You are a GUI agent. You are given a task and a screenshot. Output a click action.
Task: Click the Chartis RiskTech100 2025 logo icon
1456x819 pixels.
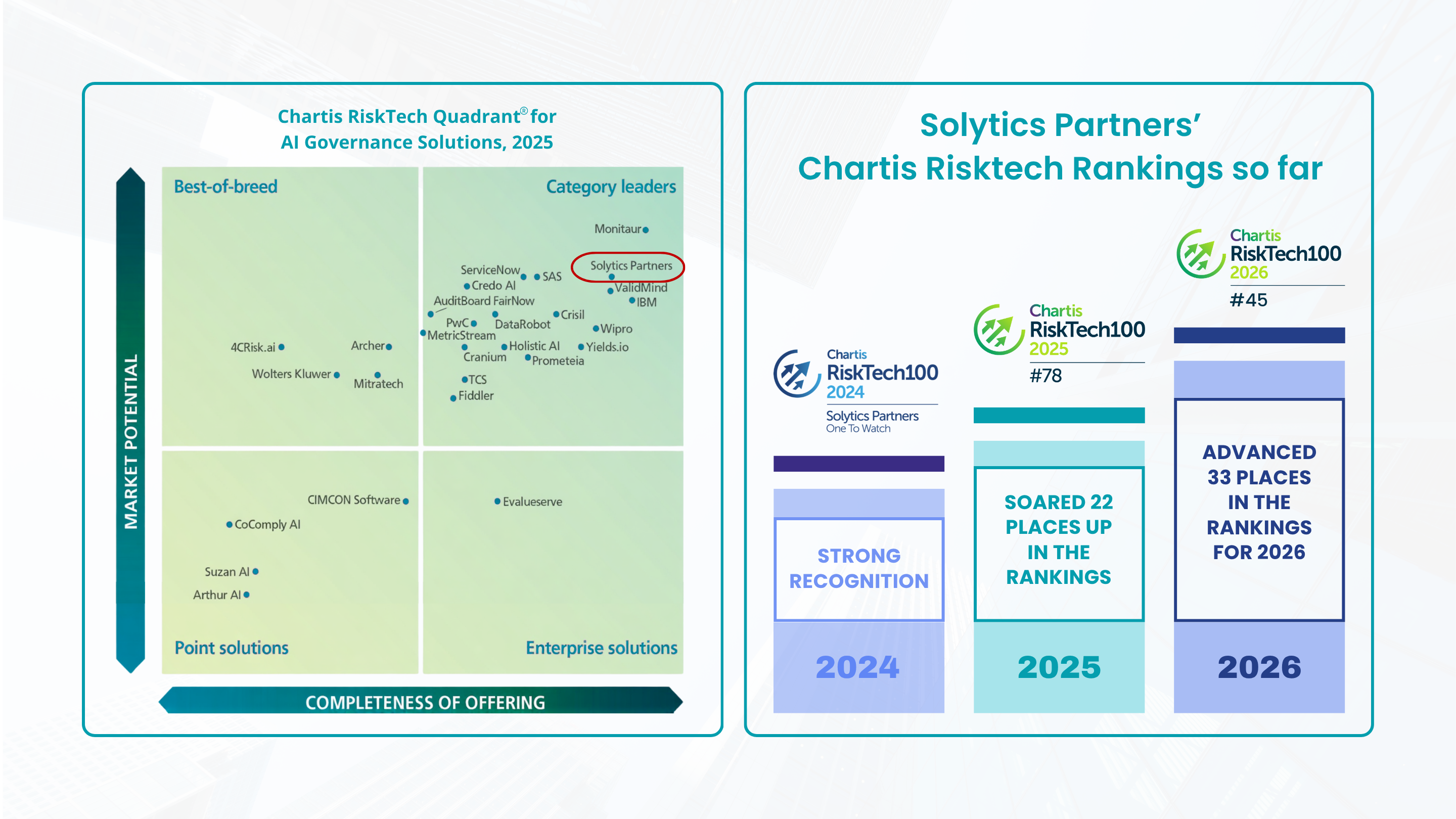[999, 330]
